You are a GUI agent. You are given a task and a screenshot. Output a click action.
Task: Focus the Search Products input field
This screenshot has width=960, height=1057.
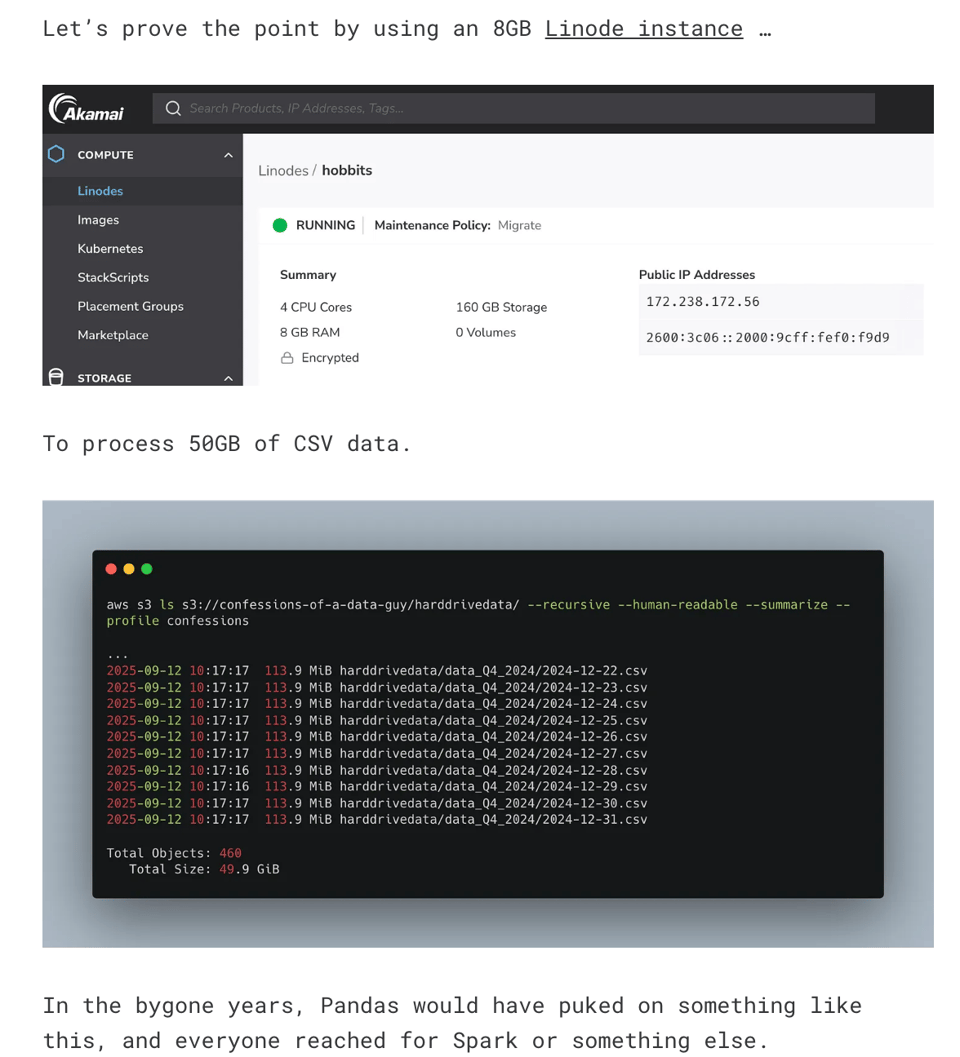tap(520, 108)
